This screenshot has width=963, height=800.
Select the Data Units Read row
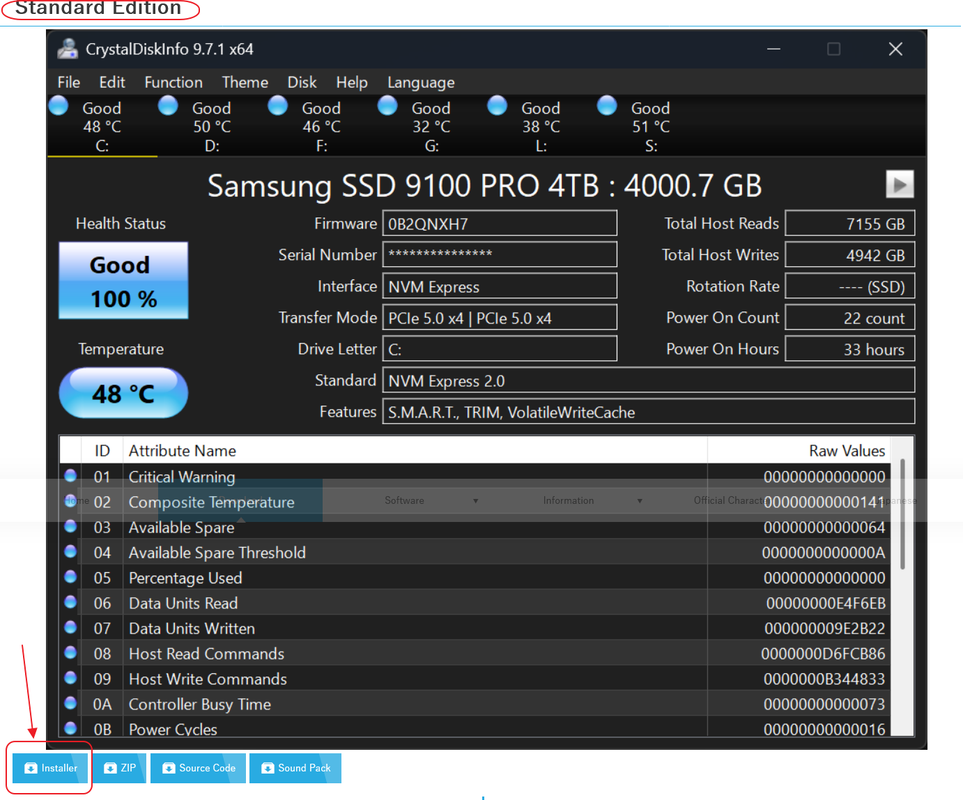coord(475,603)
